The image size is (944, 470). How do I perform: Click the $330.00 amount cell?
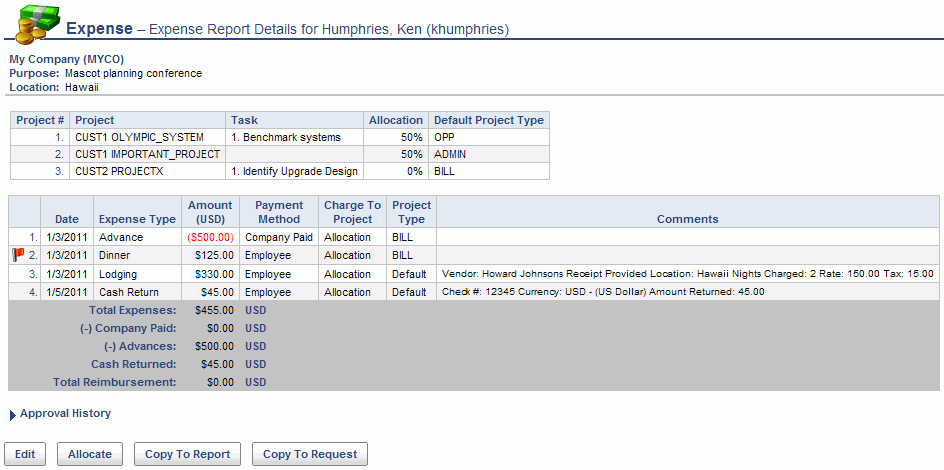210,274
